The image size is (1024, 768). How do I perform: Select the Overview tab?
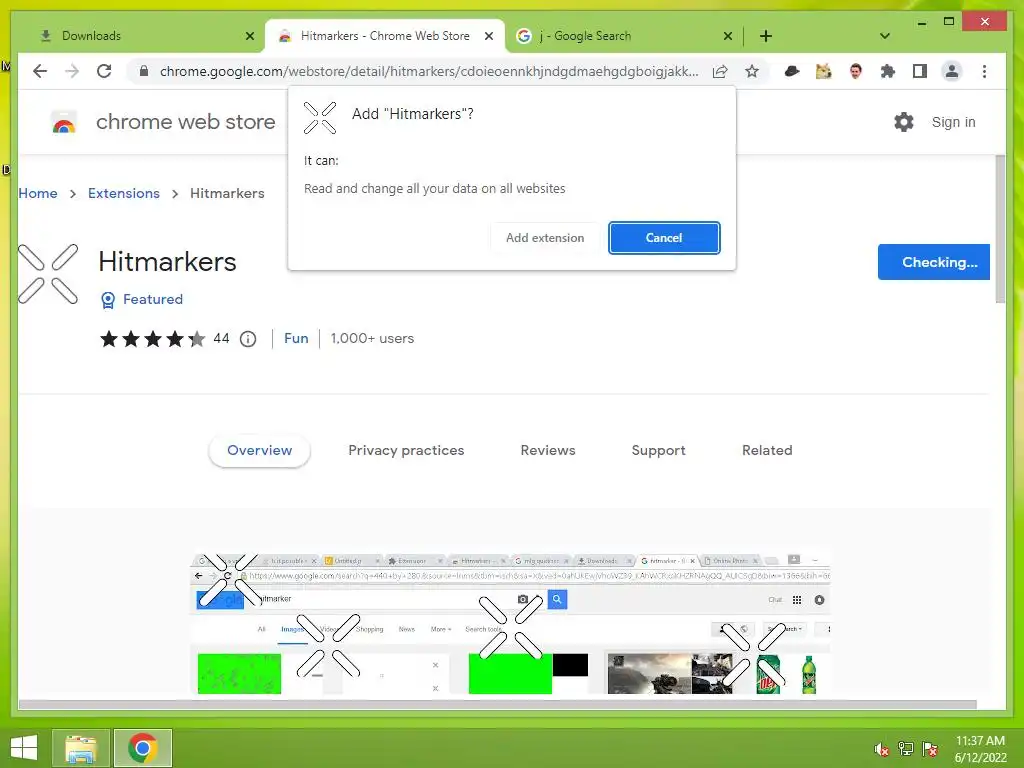(259, 451)
